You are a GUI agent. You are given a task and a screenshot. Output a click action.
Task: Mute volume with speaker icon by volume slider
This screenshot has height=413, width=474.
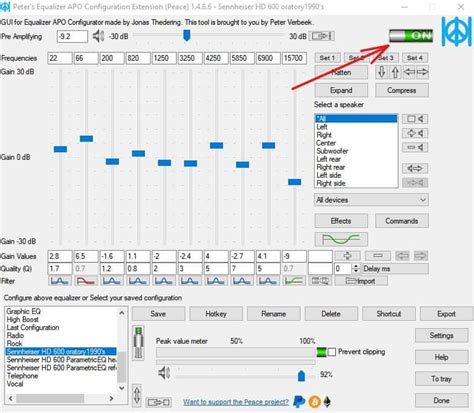pyautogui.click(x=164, y=373)
